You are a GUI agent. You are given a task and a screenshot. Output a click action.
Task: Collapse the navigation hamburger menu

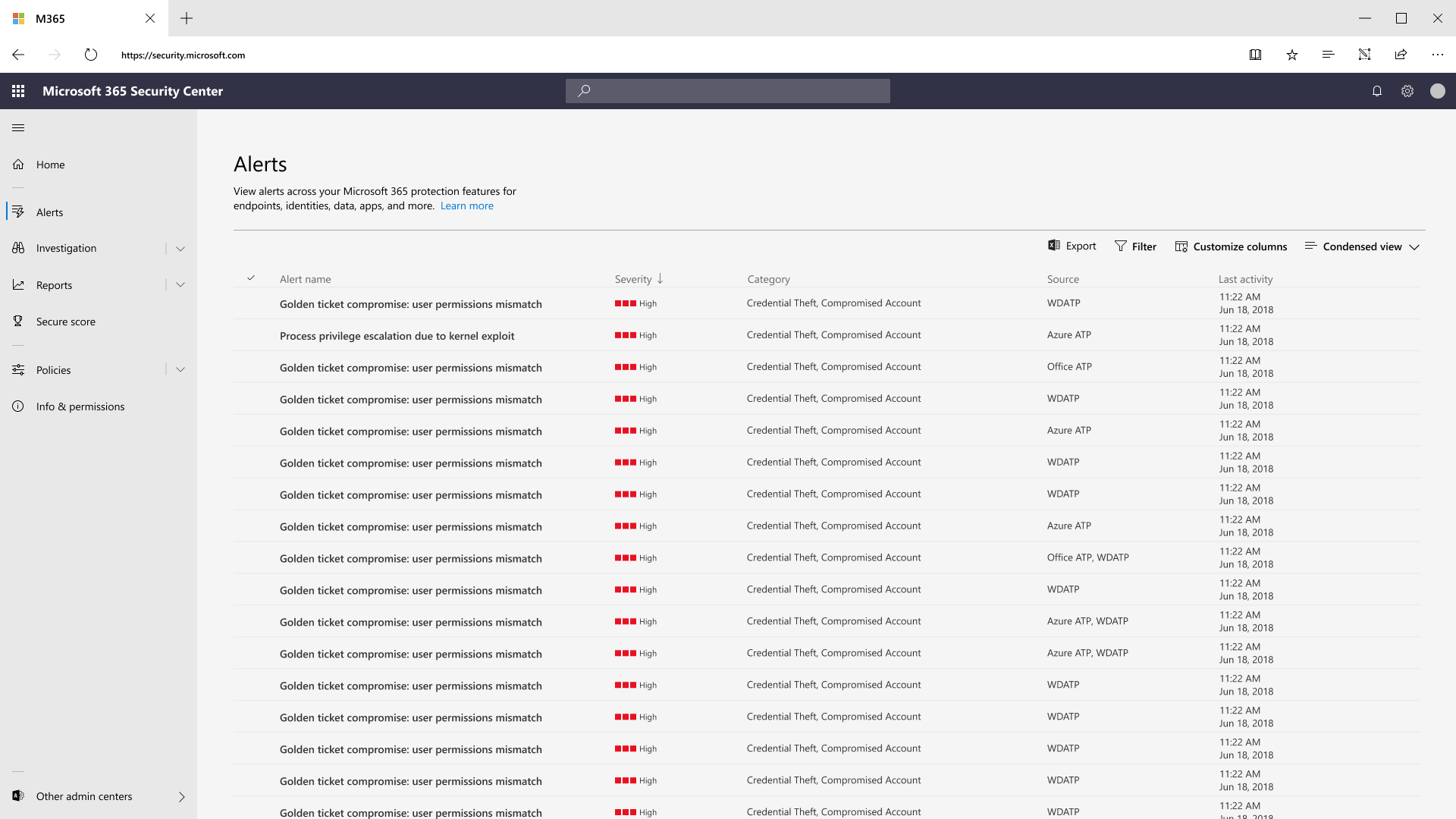(x=18, y=128)
